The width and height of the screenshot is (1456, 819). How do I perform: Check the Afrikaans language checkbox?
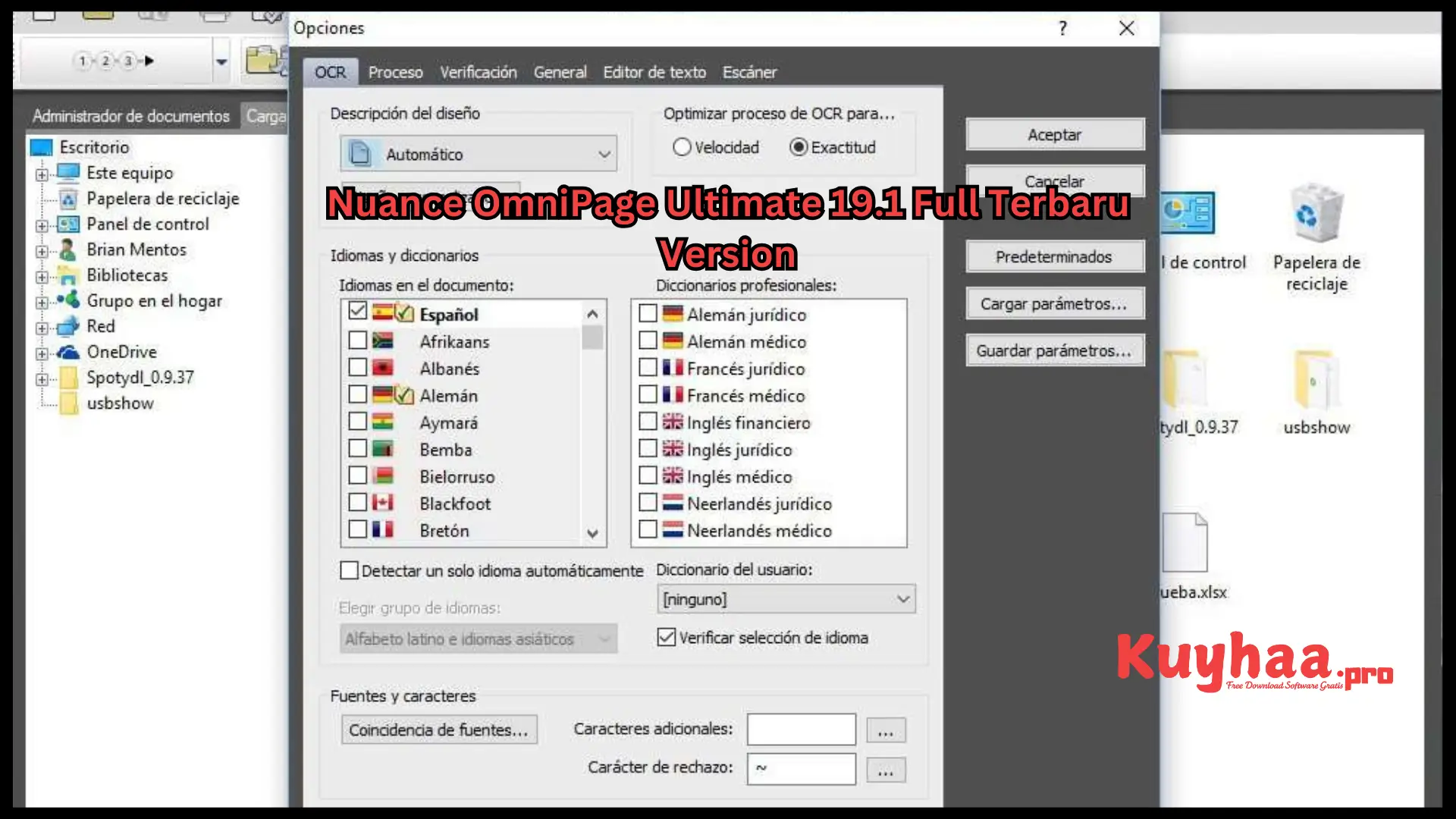(358, 340)
